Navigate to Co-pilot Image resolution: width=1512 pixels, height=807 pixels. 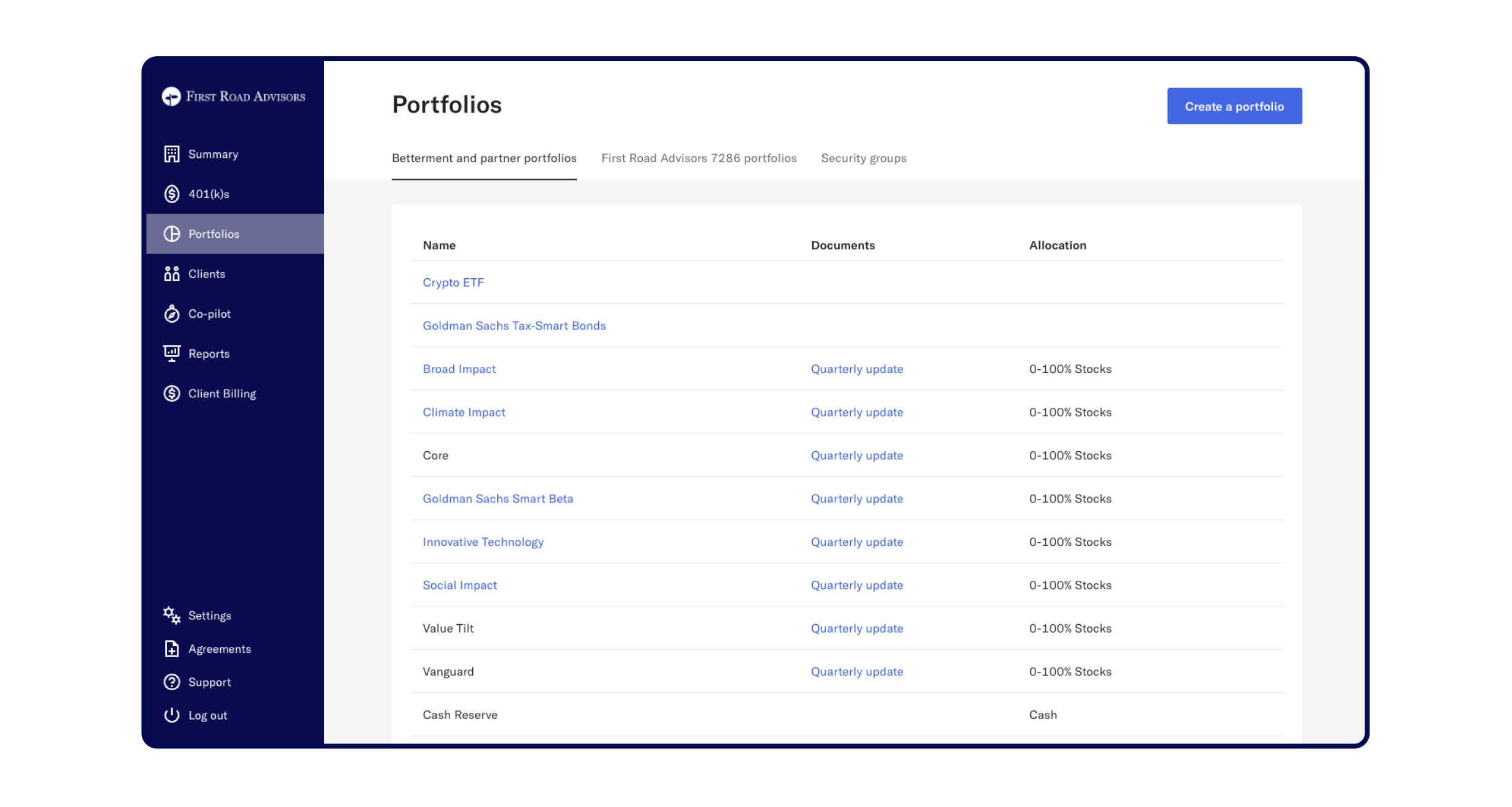(x=209, y=314)
